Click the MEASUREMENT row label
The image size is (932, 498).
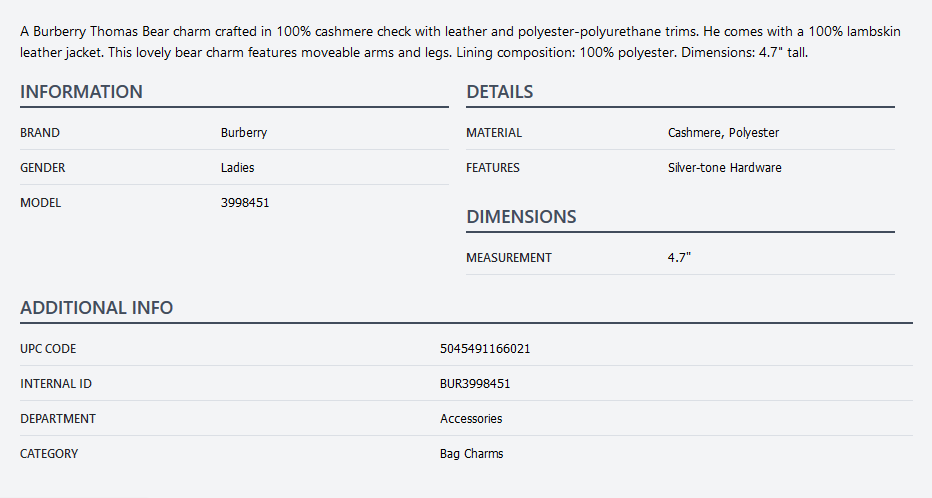pyautogui.click(x=509, y=257)
